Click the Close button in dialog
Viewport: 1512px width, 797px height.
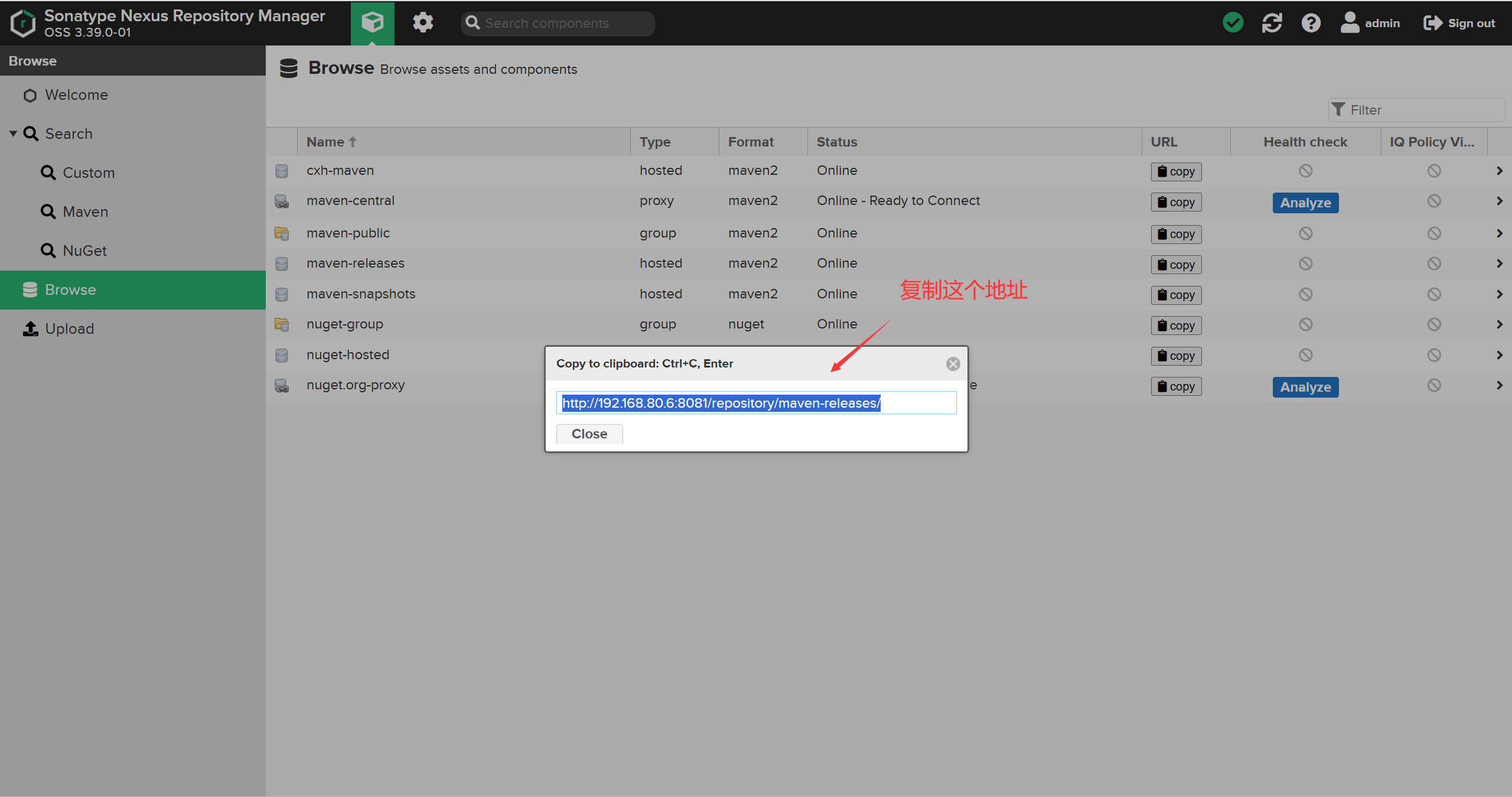589,434
